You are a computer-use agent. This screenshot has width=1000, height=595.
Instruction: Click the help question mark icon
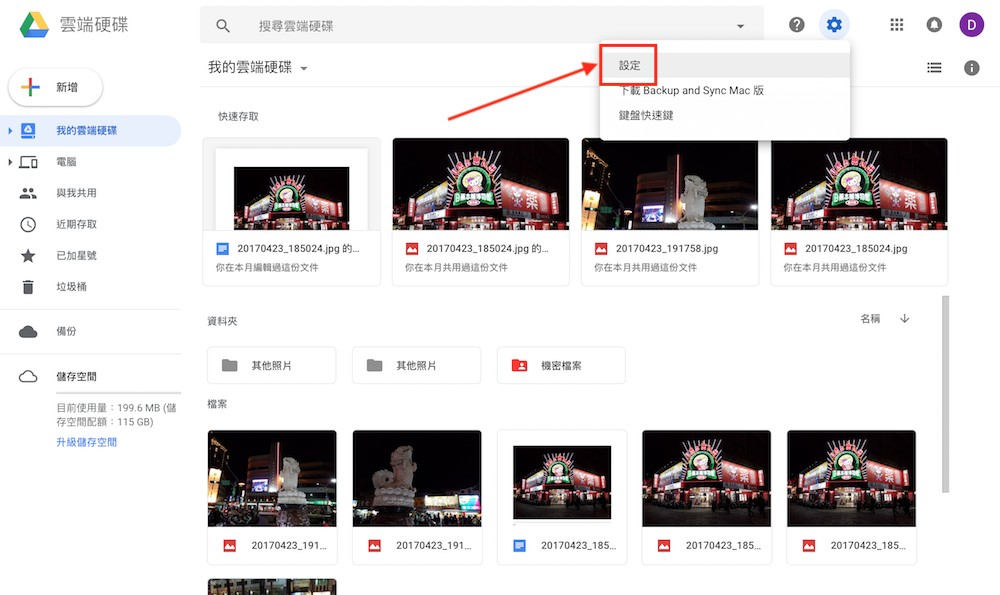(796, 24)
